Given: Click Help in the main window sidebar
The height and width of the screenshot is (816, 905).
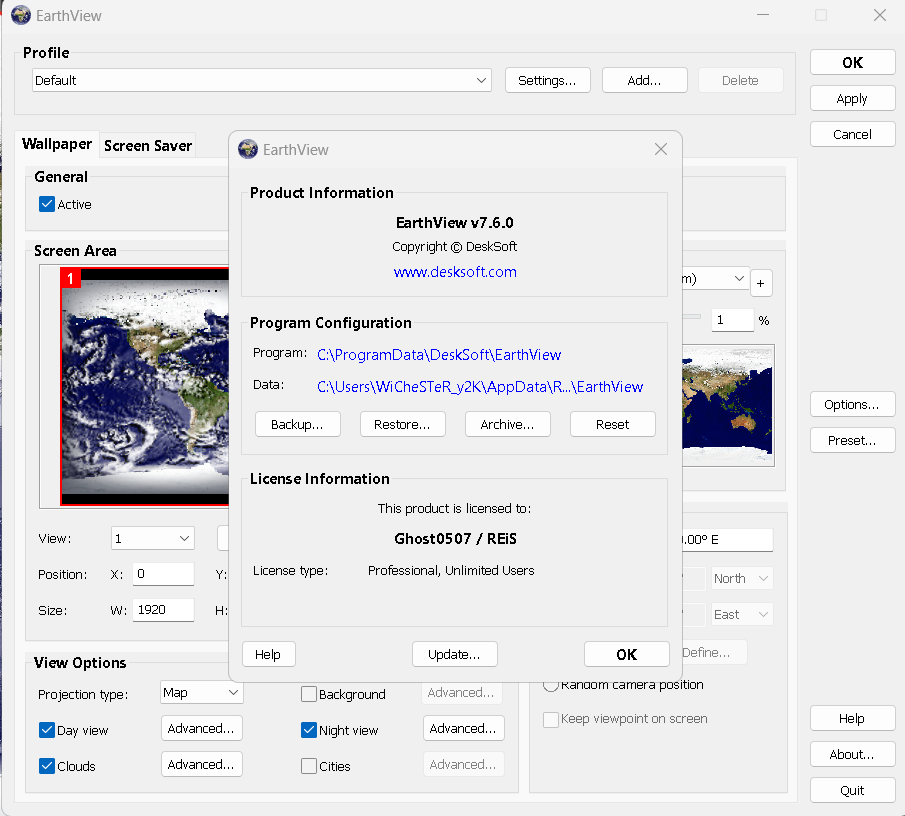Looking at the screenshot, I should click(852, 718).
